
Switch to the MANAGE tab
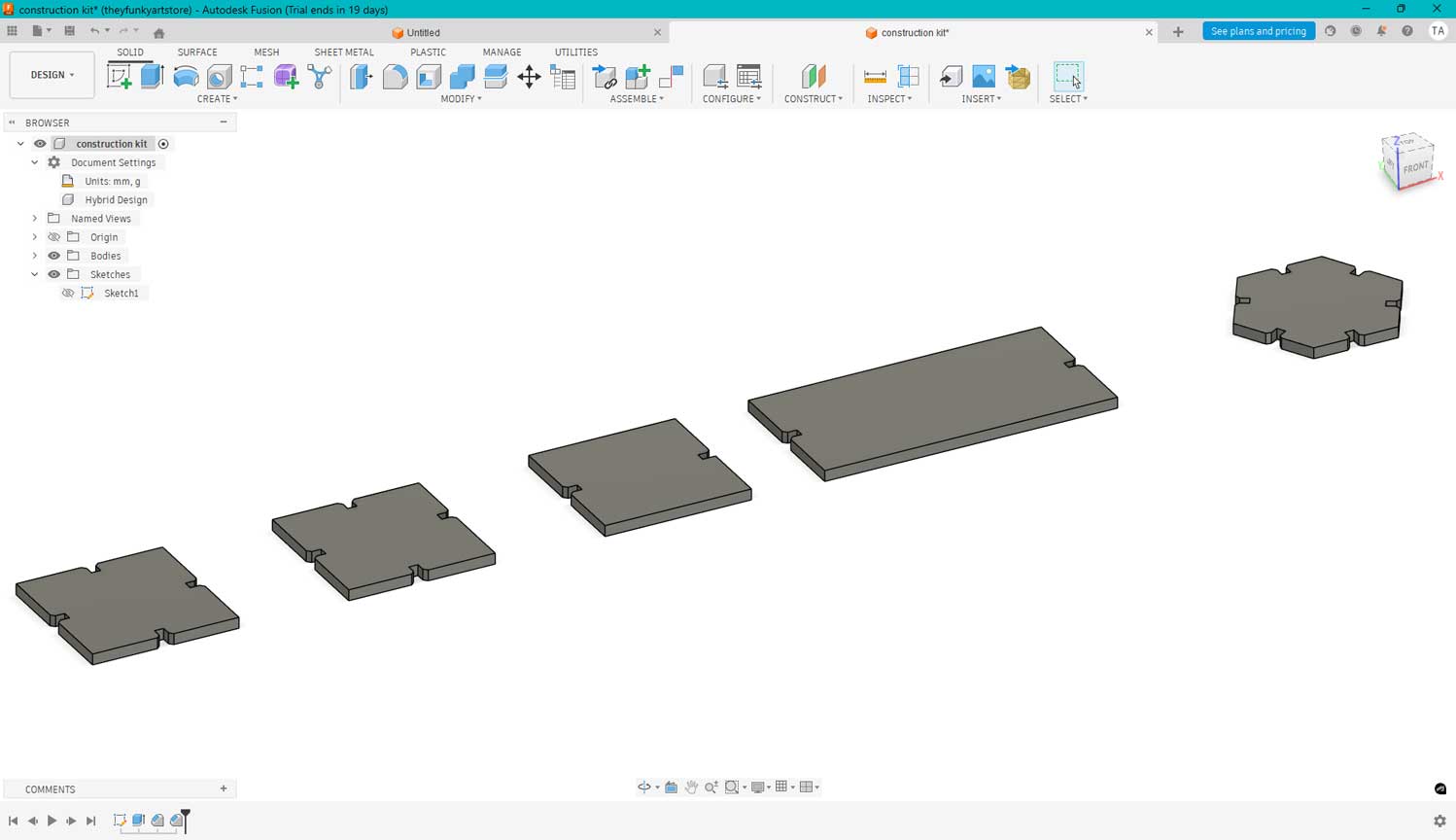click(503, 52)
